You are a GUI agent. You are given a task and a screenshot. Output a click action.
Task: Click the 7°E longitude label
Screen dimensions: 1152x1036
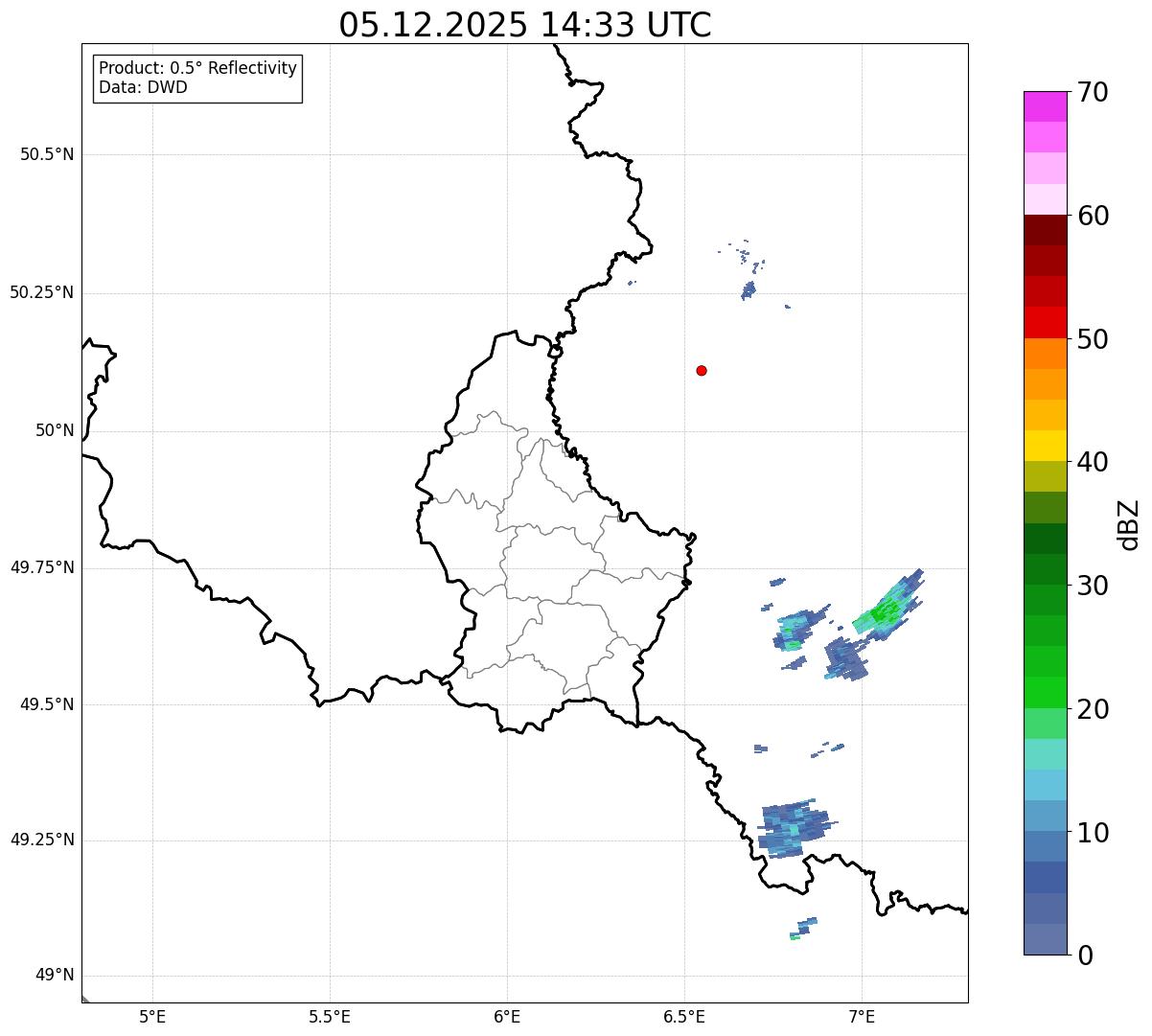(x=862, y=1016)
